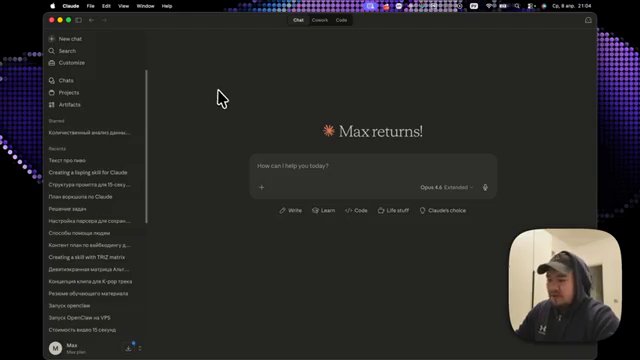The width and height of the screenshot is (640, 360).
Task: Click the Life stuff suggestion button
Action: point(393,211)
